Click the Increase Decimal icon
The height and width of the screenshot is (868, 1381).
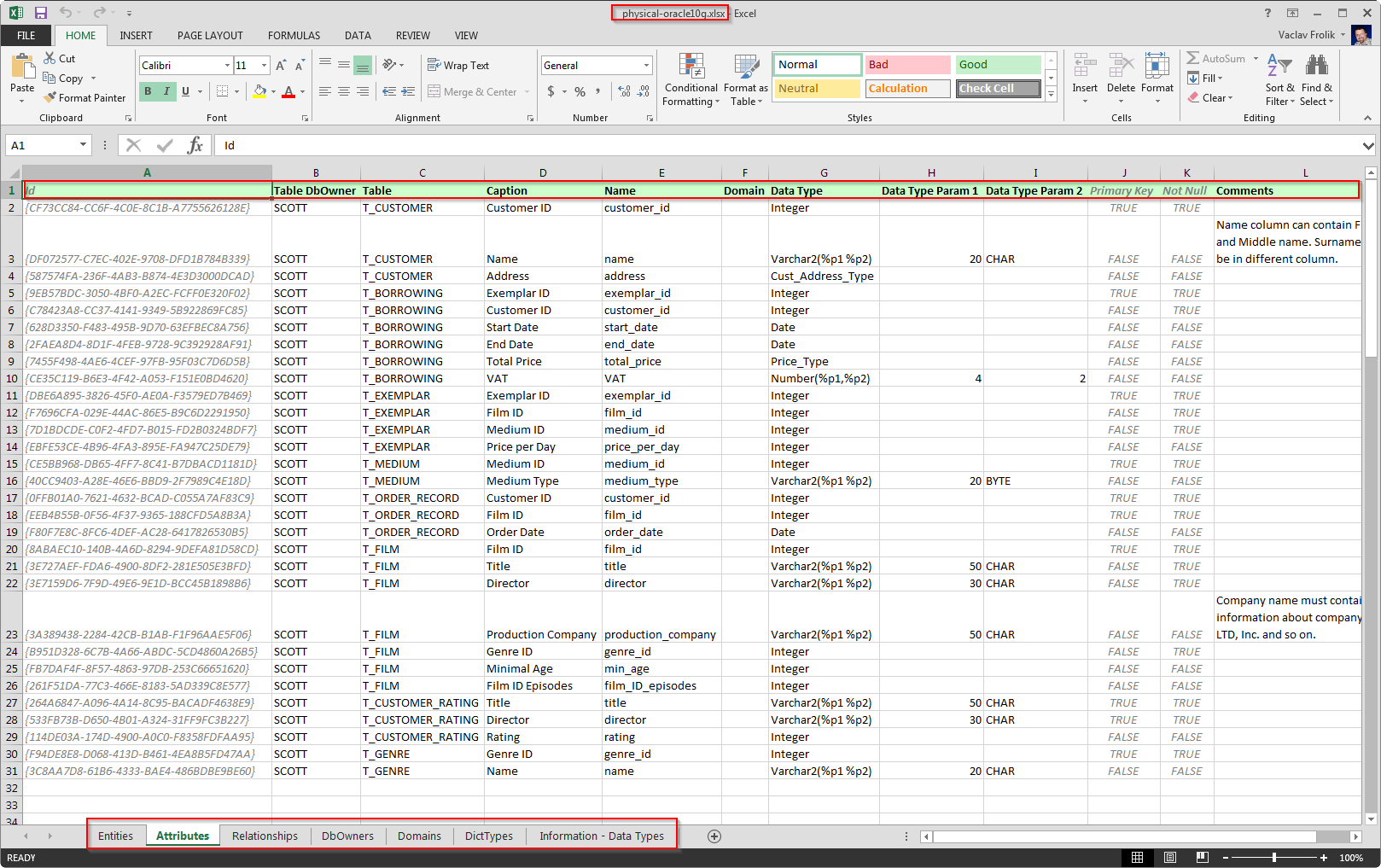[624, 91]
